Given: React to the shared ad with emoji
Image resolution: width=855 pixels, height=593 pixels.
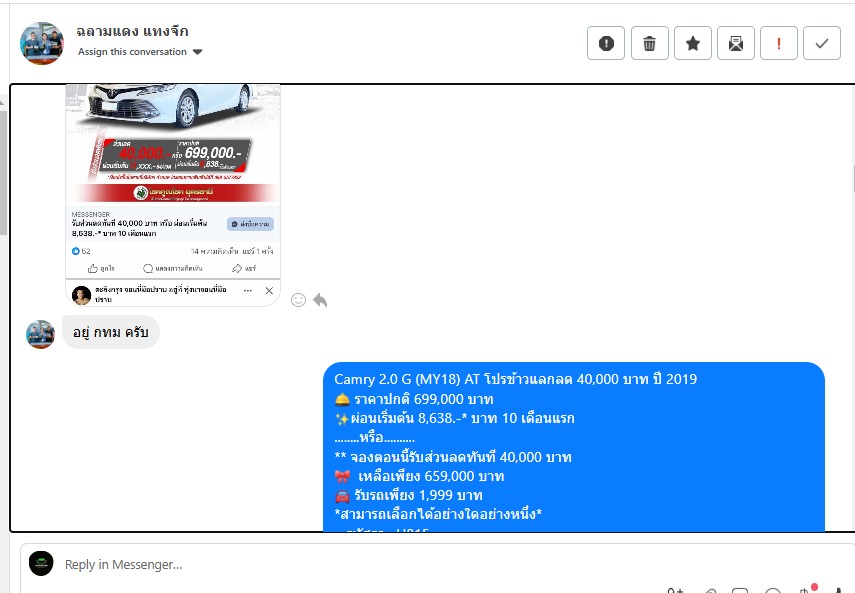Looking at the screenshot, I should point(298,300).
